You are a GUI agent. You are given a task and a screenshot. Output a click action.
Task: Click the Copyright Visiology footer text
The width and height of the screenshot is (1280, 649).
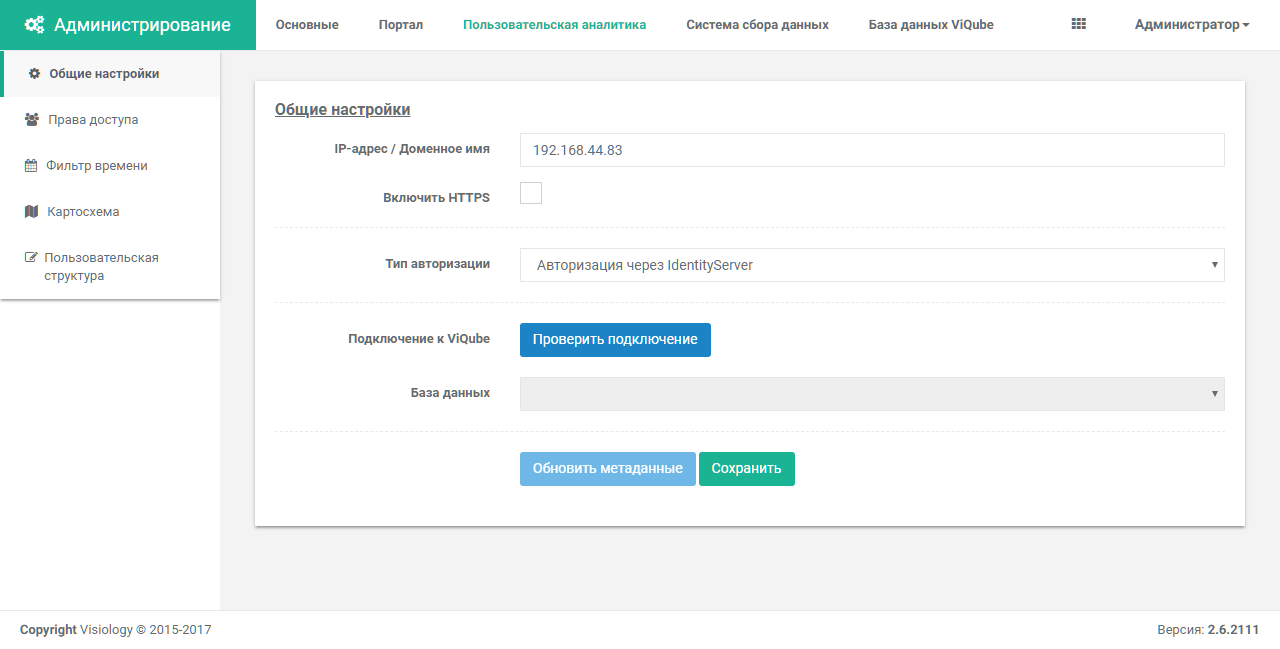[x=115, y=630]
